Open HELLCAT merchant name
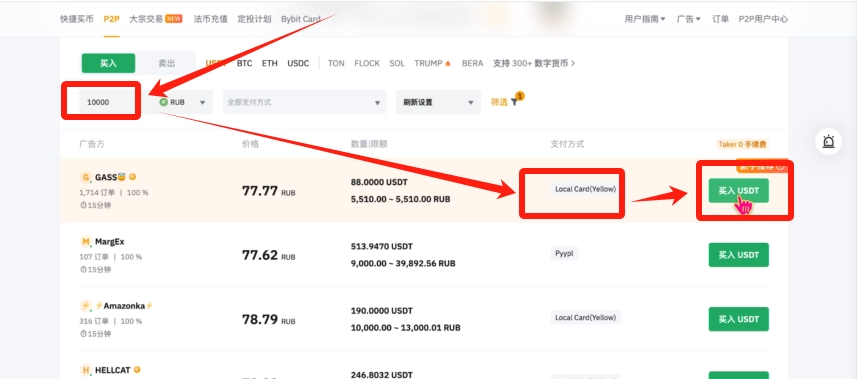The image size is (857, 379). point(113,370)
